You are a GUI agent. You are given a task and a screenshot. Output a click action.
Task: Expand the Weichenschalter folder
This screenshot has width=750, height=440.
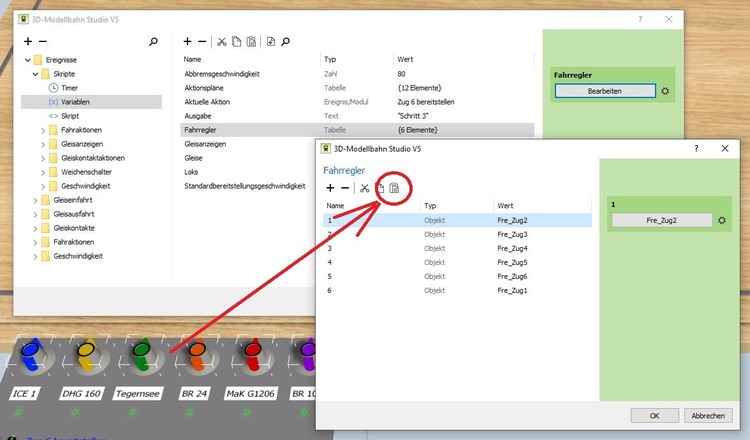pos(43,172)
